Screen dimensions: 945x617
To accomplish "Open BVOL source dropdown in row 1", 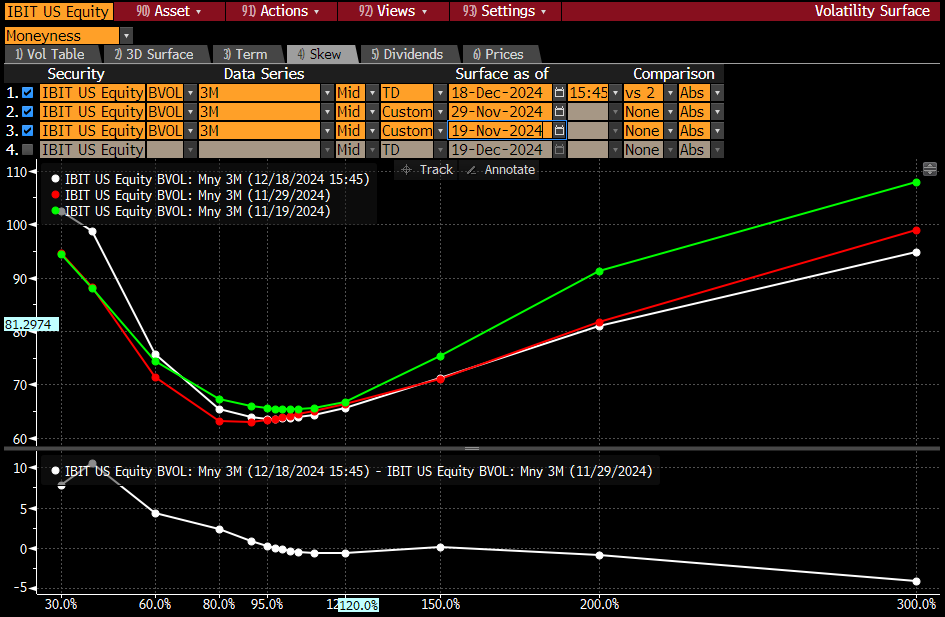I will [190, 93].
